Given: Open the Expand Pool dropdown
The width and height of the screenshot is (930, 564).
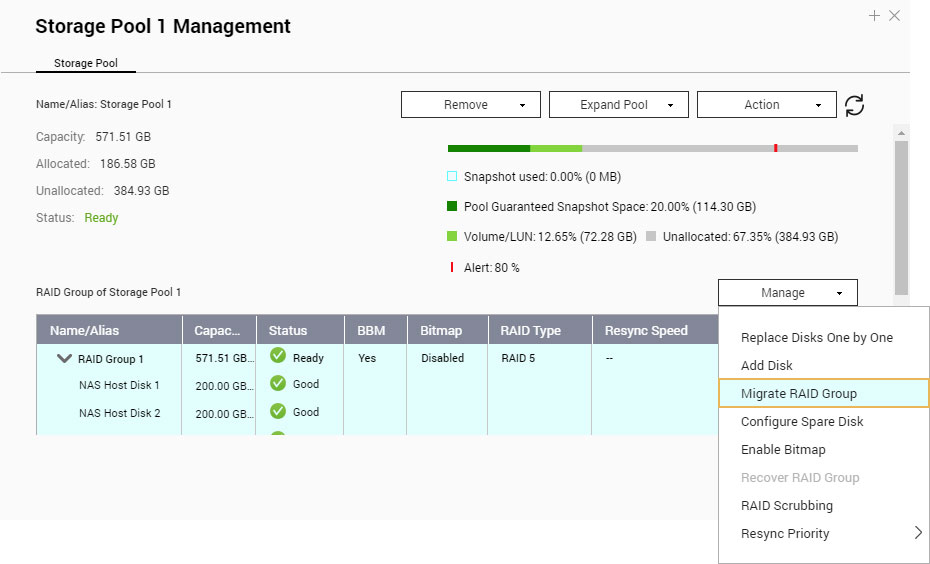Looking at the screenshot, I should pos(619,105).
